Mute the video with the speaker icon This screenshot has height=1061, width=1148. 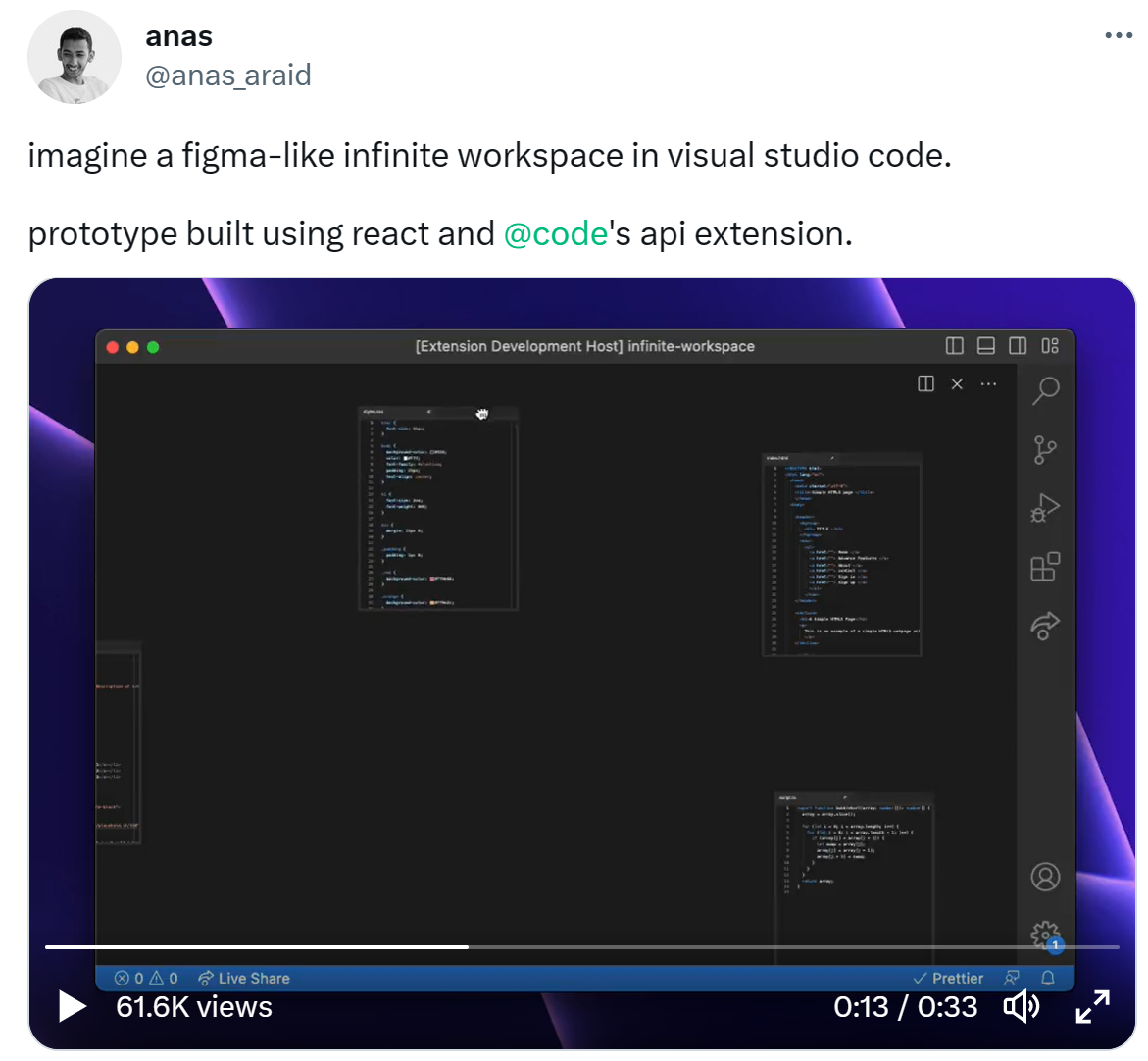1021,1006
